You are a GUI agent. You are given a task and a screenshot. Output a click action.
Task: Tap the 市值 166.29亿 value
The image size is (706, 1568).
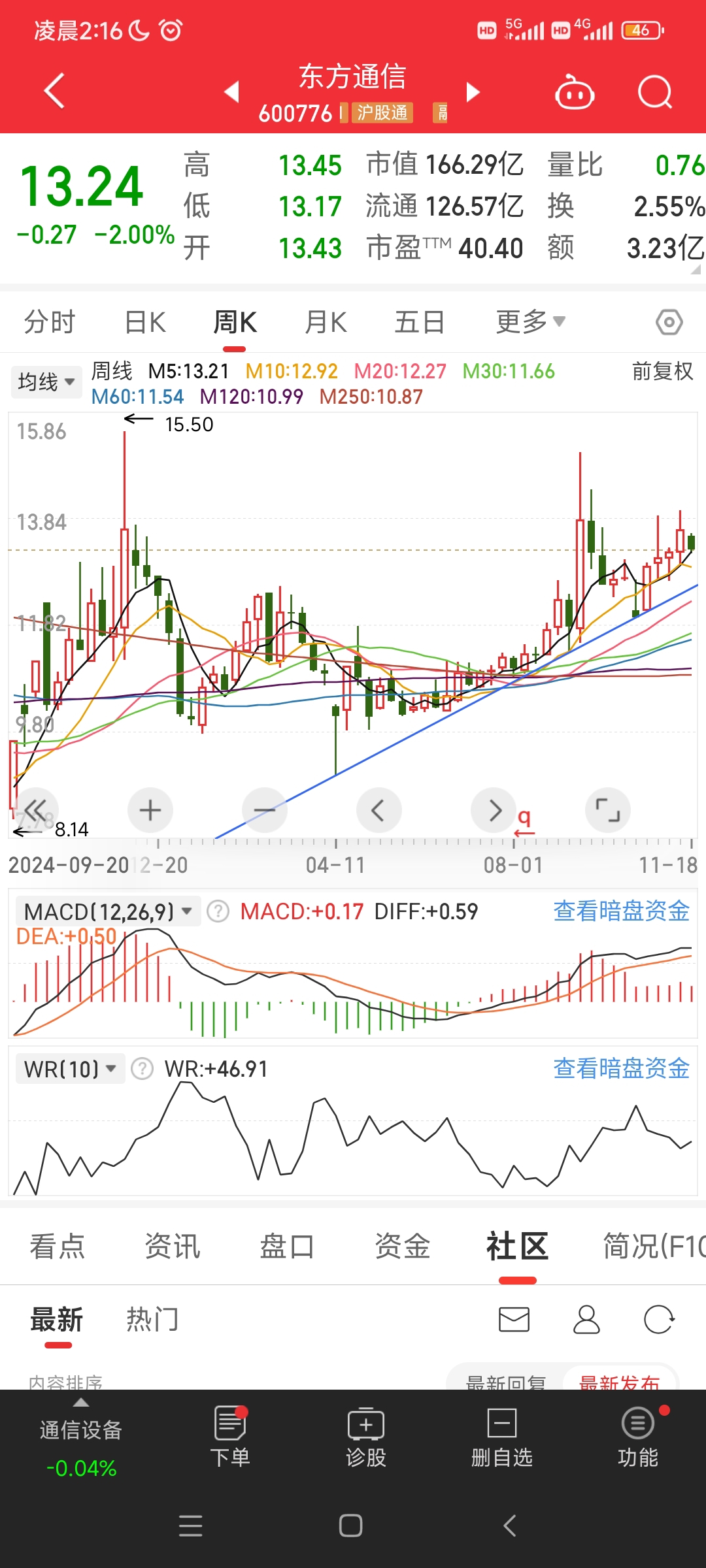pyautogui.click(x=445, y=165)
